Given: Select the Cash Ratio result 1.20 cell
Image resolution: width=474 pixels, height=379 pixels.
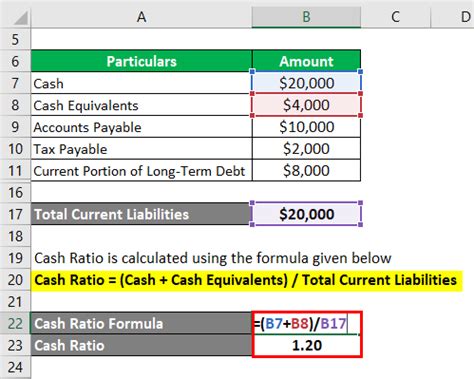Looking at the screenshot, I should point(306,345).
